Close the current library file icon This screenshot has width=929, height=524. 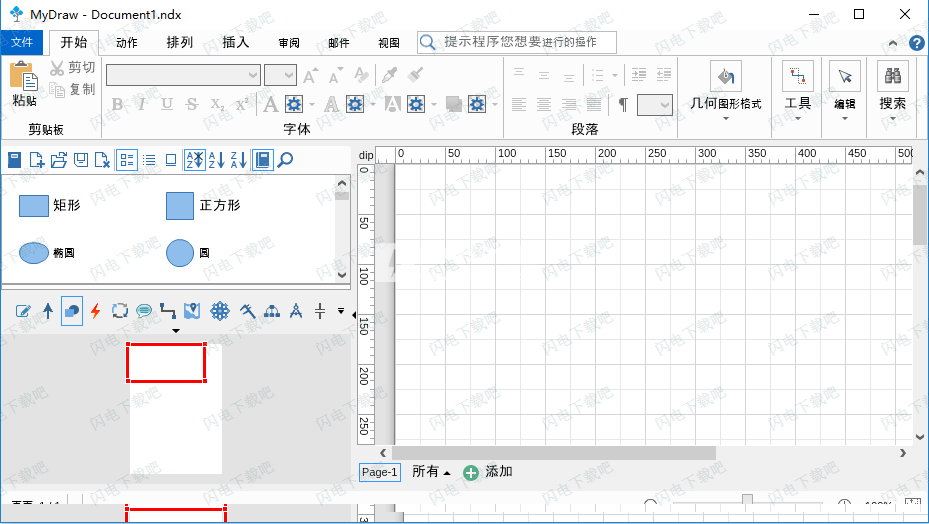tap(102, 160)
